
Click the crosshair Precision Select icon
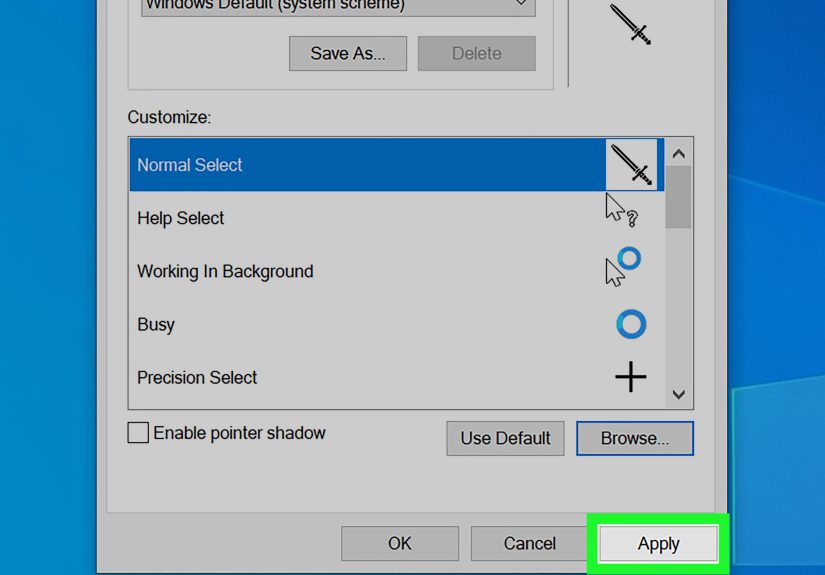[x=630, y=377]
